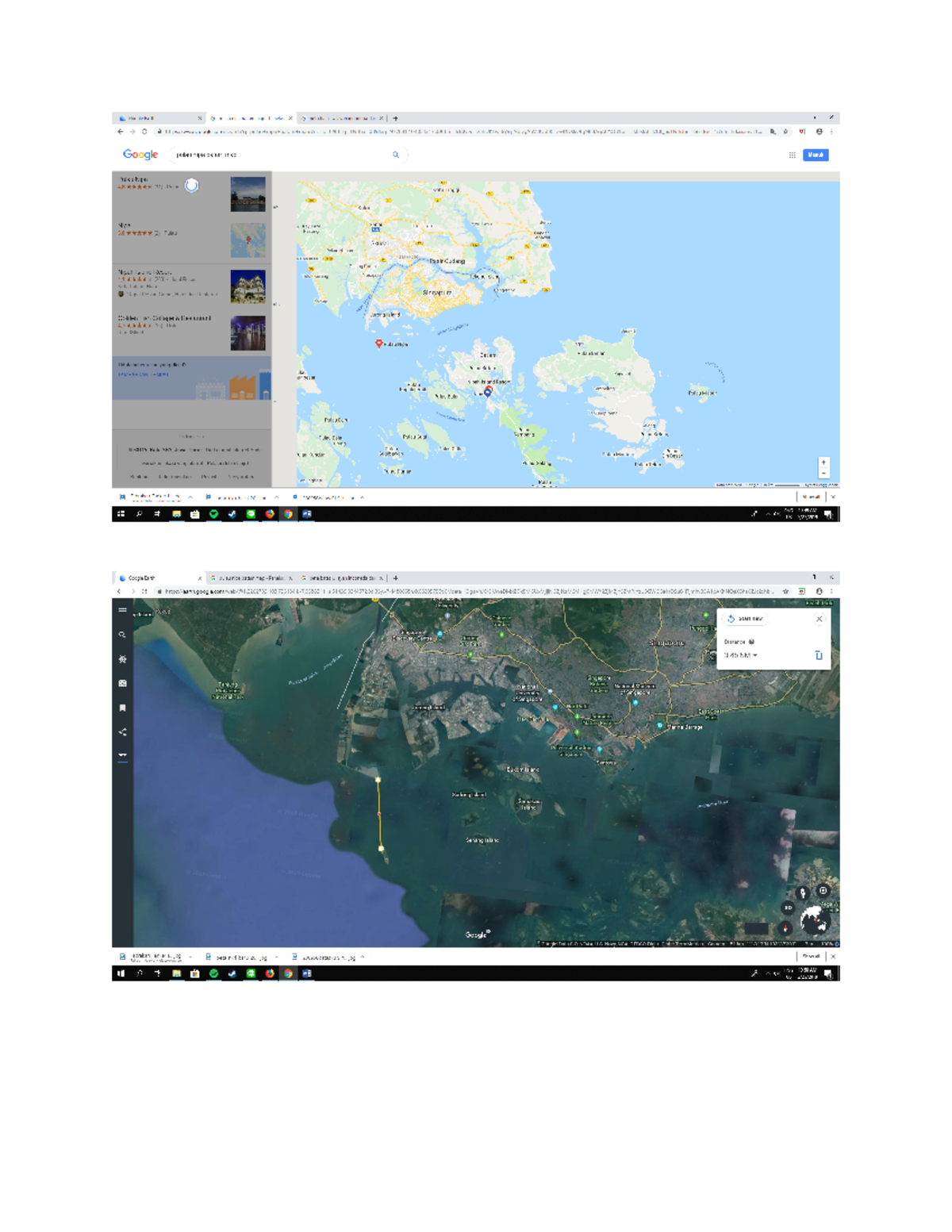Click the blue Masuk sign-in button

[816, 155]
